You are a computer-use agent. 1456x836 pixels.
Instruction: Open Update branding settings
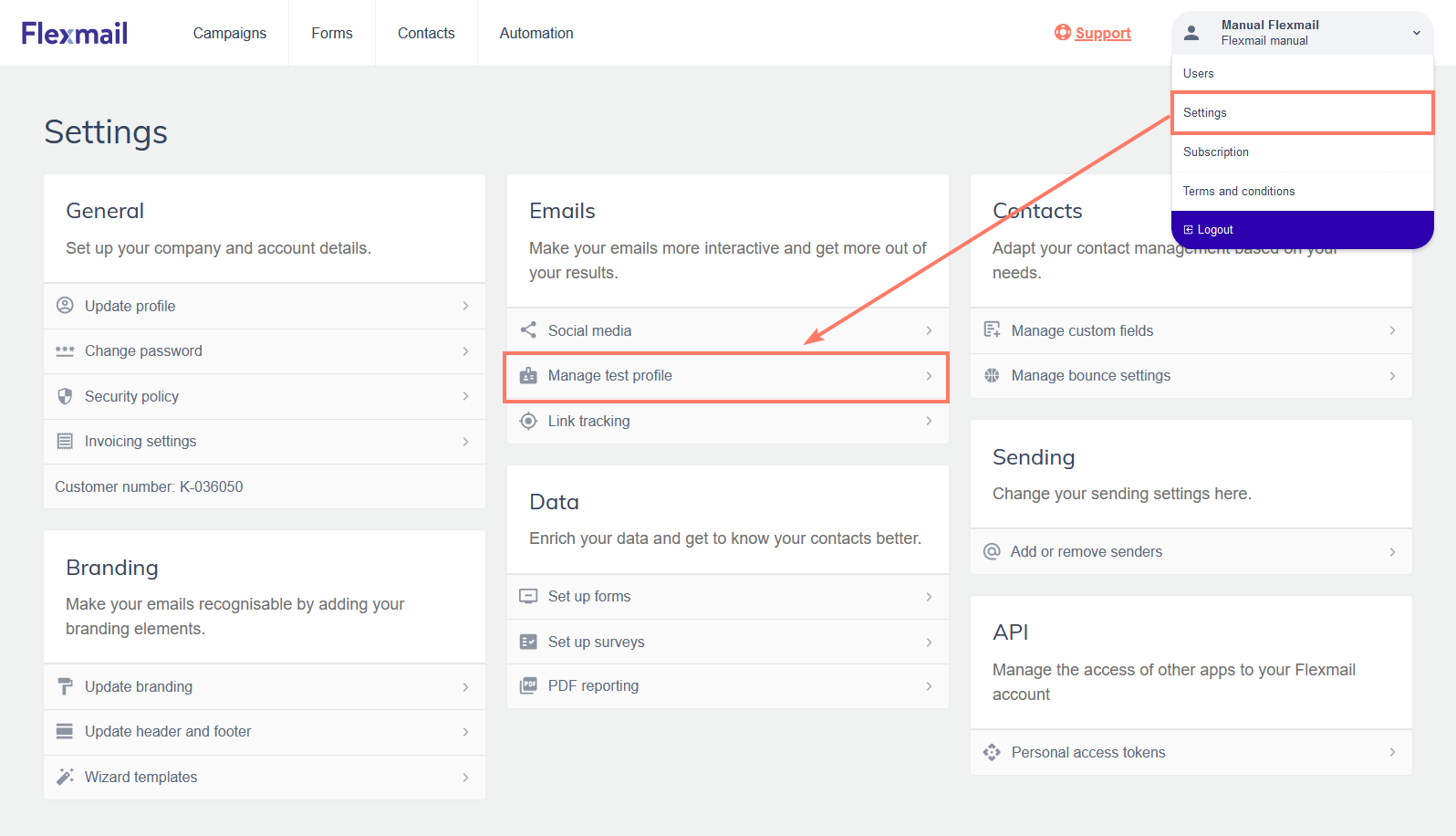coord(265,686)
